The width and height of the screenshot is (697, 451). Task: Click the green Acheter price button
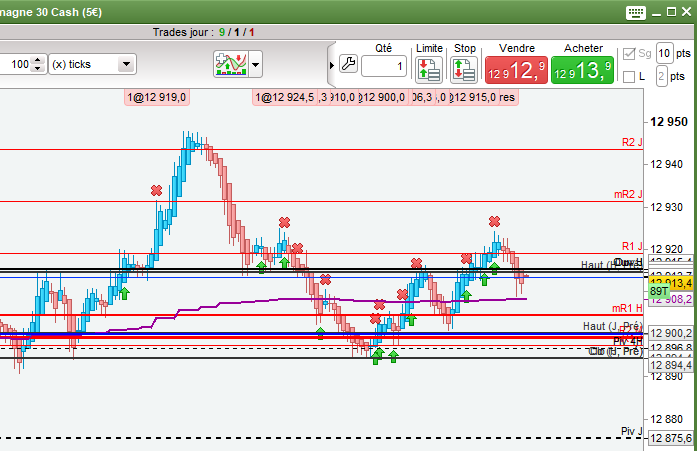click(x=582, y=70)
